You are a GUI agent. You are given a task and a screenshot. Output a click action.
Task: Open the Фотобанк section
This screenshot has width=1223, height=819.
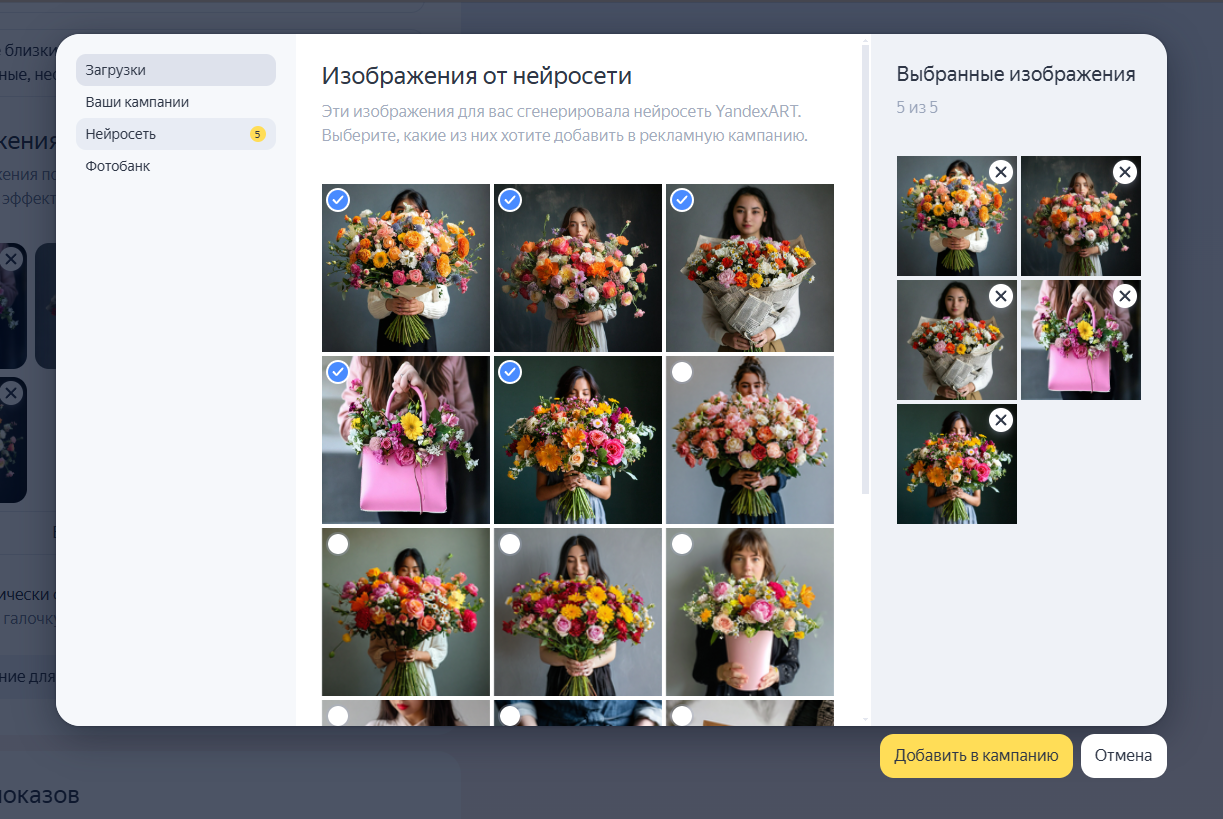(176, 166)
